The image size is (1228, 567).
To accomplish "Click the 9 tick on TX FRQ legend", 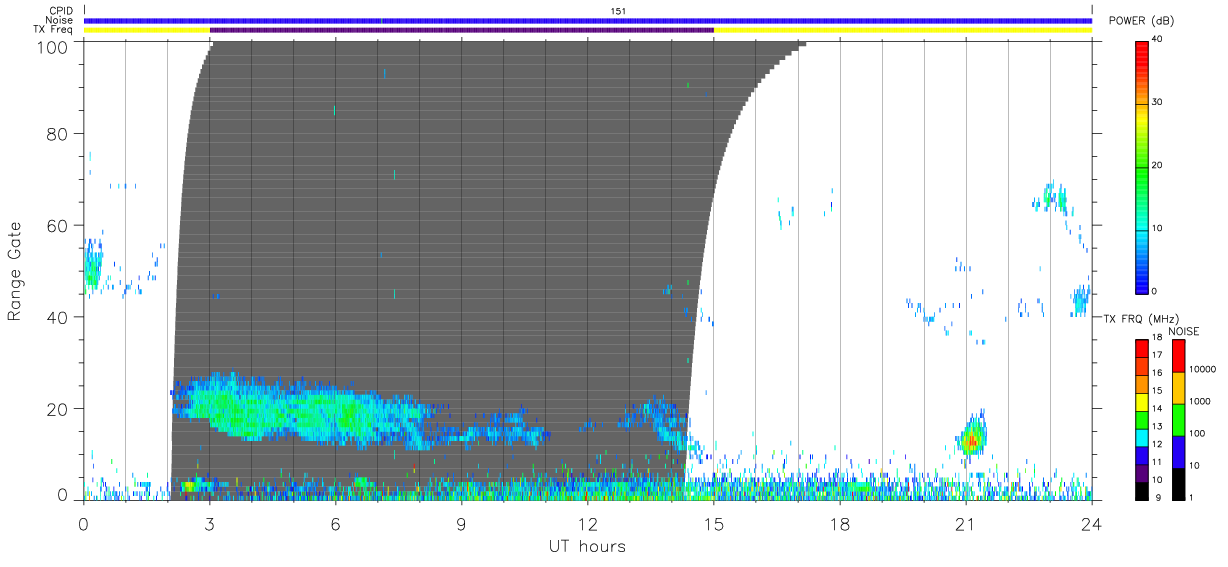I will [x=1156, y=498].
